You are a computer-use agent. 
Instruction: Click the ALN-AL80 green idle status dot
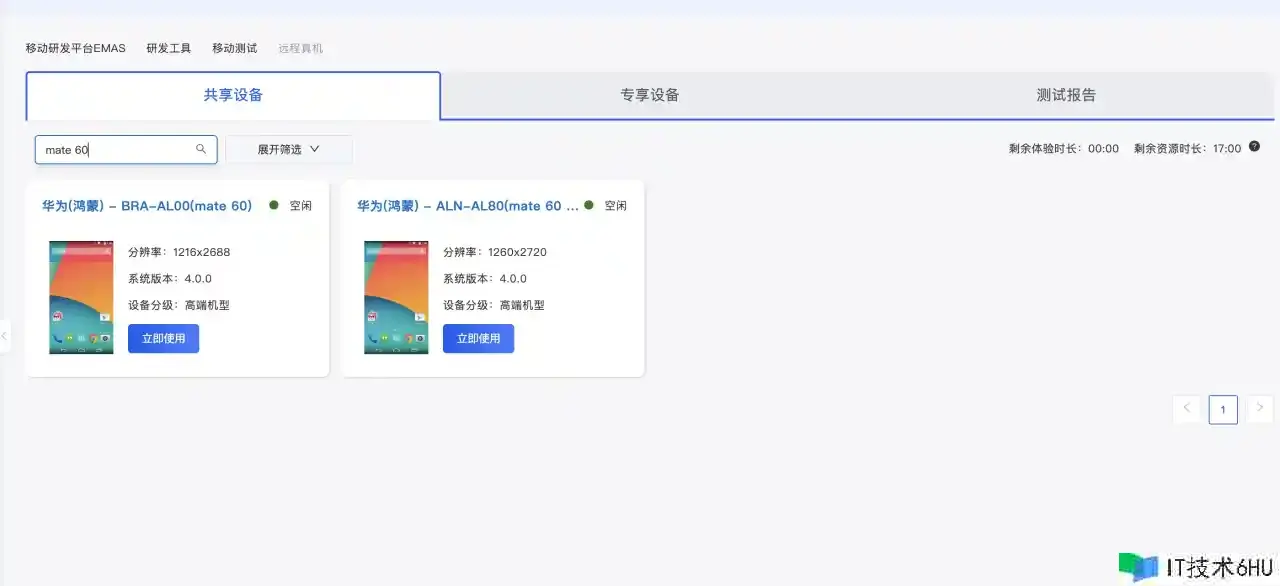tap(589, 205)
